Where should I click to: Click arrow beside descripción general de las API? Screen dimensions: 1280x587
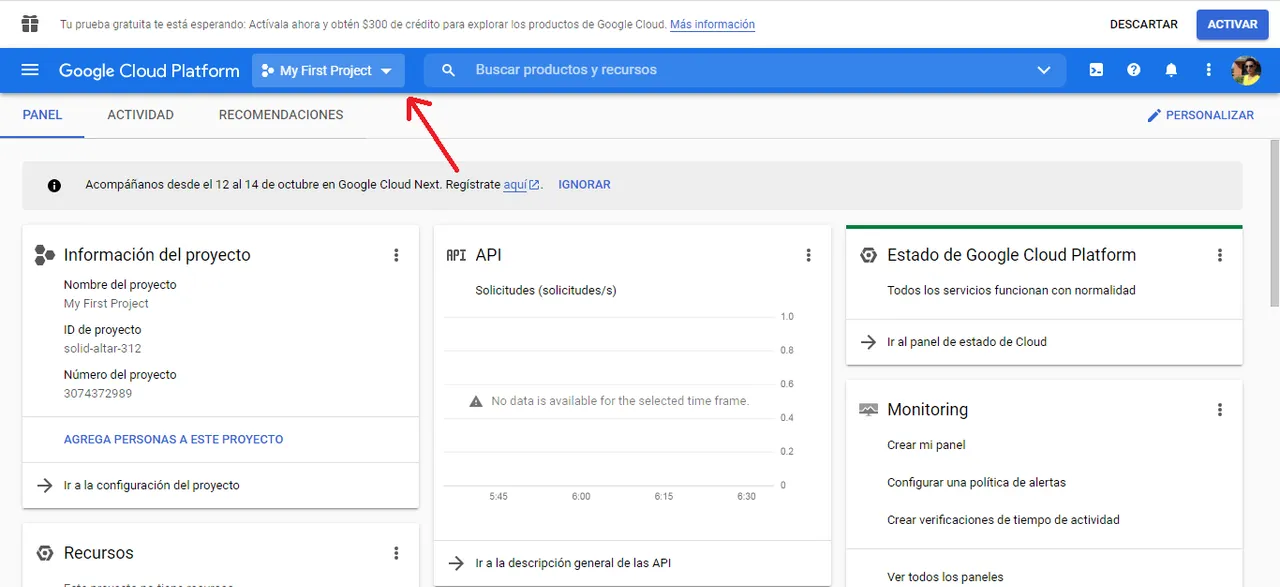pyautogui.click(x=456, y=563)
